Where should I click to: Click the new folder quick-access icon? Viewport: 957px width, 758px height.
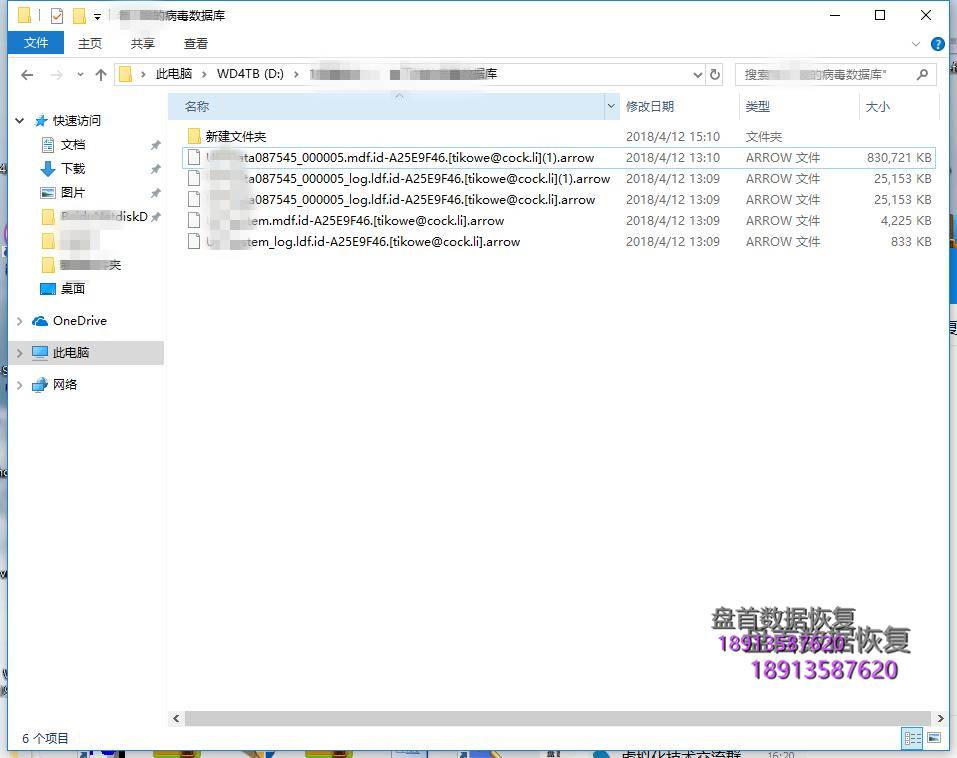(x=79, y=15)
